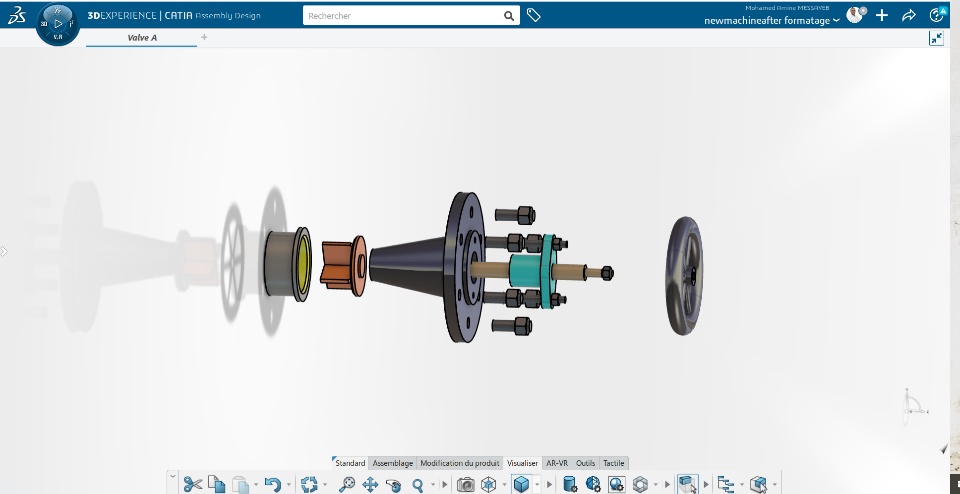Screen dimensions: 960x494
Task: Open the 6WTags tag icon
Action: pos(533,15)
